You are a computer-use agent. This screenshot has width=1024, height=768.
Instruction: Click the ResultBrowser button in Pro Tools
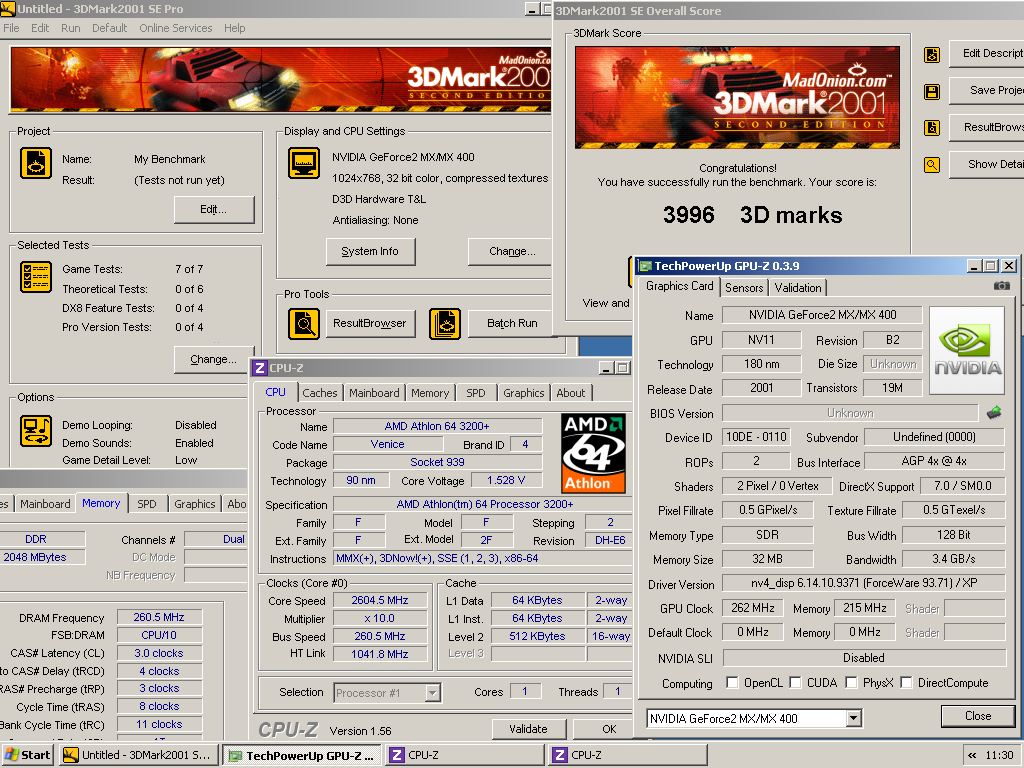370,324
